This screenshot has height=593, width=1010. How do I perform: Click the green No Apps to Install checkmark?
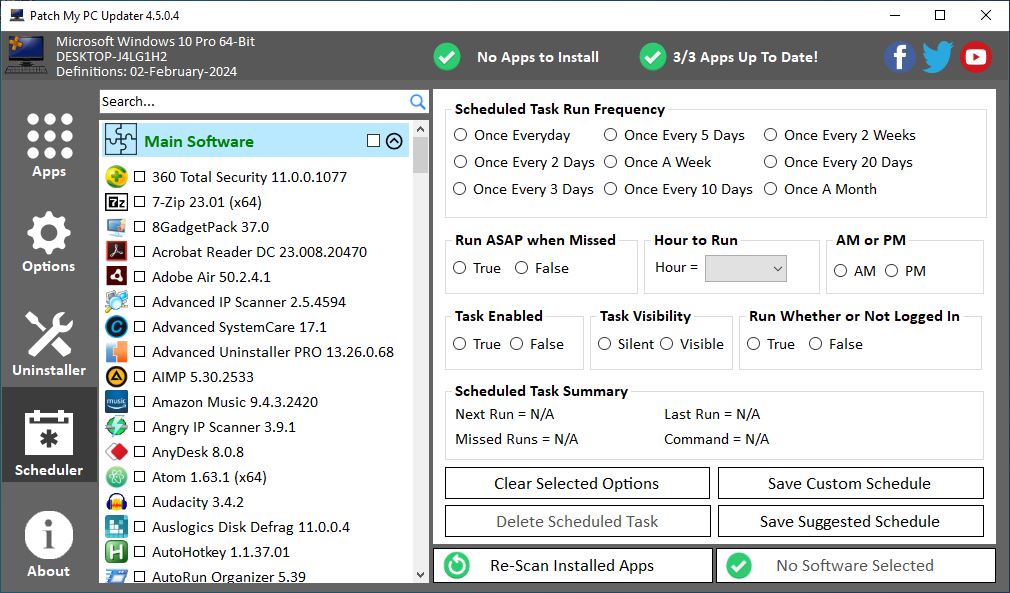446,57
